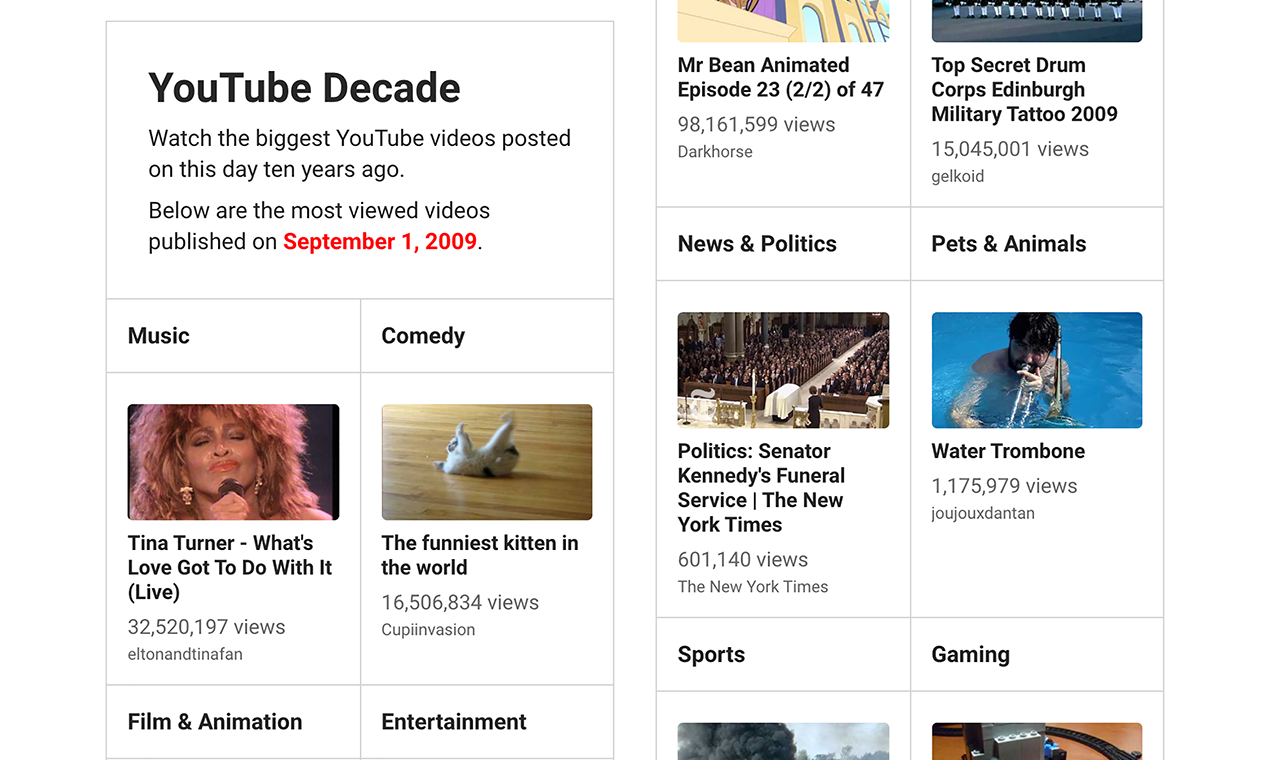Screen dimensions: 1270x760
Task: Select the Film & Animation heading
Action: pos(215,722)
